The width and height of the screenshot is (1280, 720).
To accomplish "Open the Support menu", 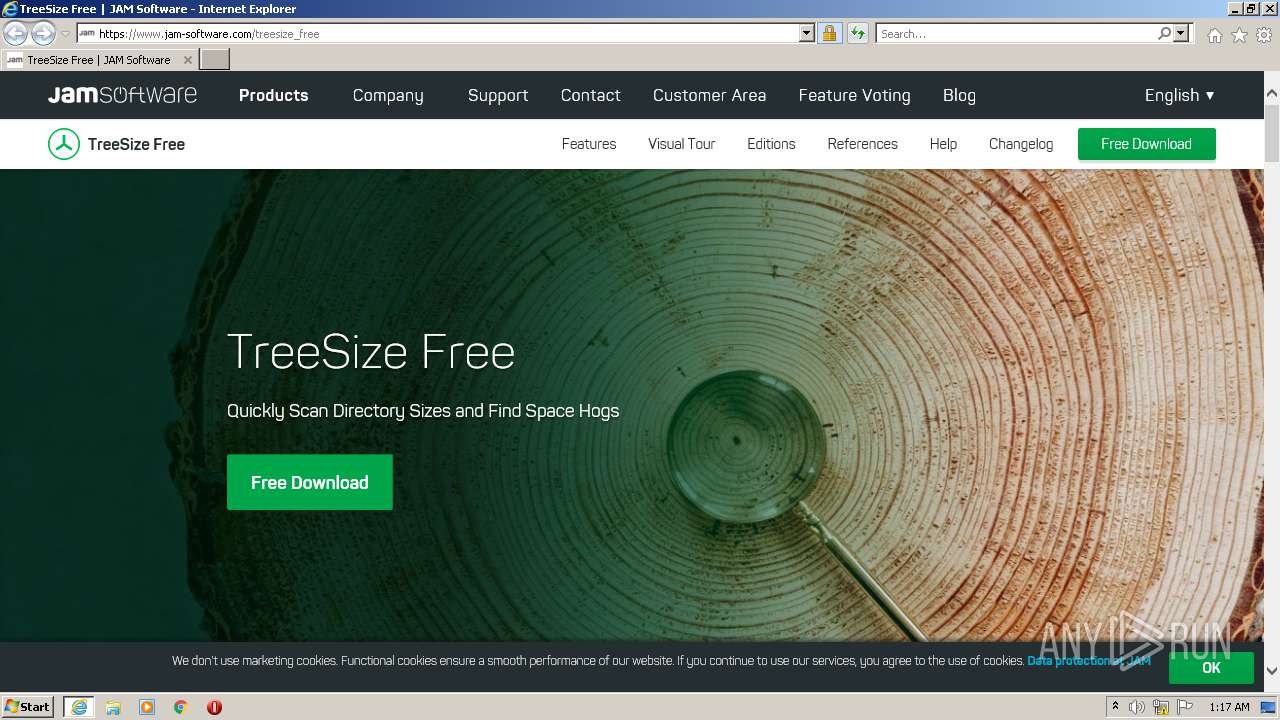I will [498, 95].
